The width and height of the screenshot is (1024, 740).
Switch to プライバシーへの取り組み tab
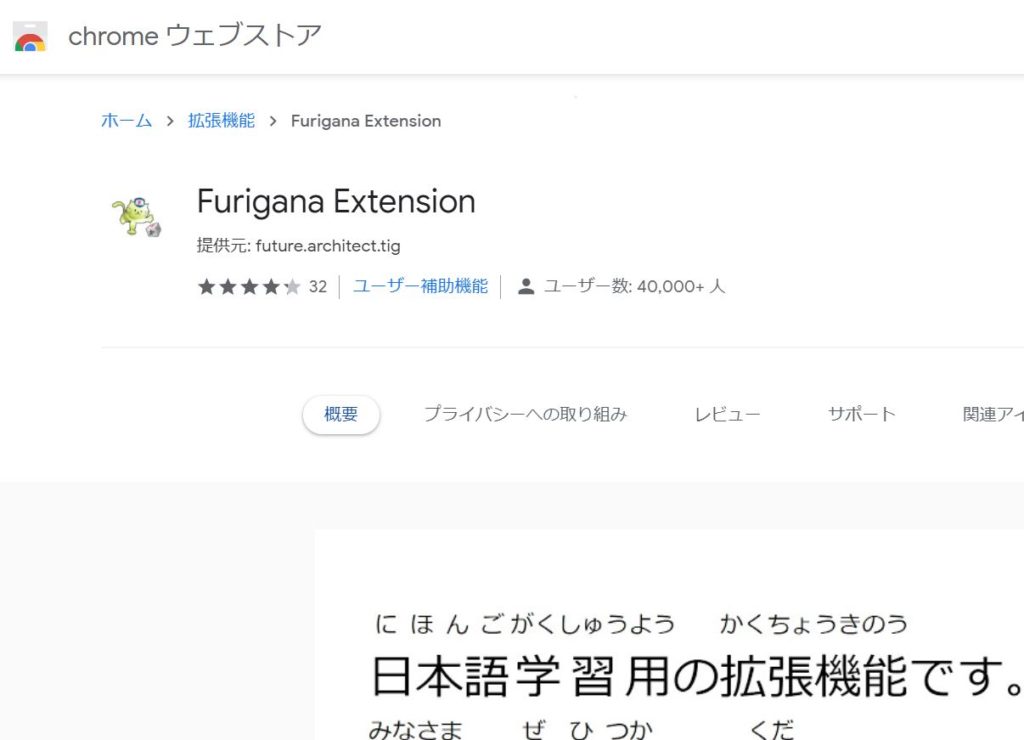[526, 414]
